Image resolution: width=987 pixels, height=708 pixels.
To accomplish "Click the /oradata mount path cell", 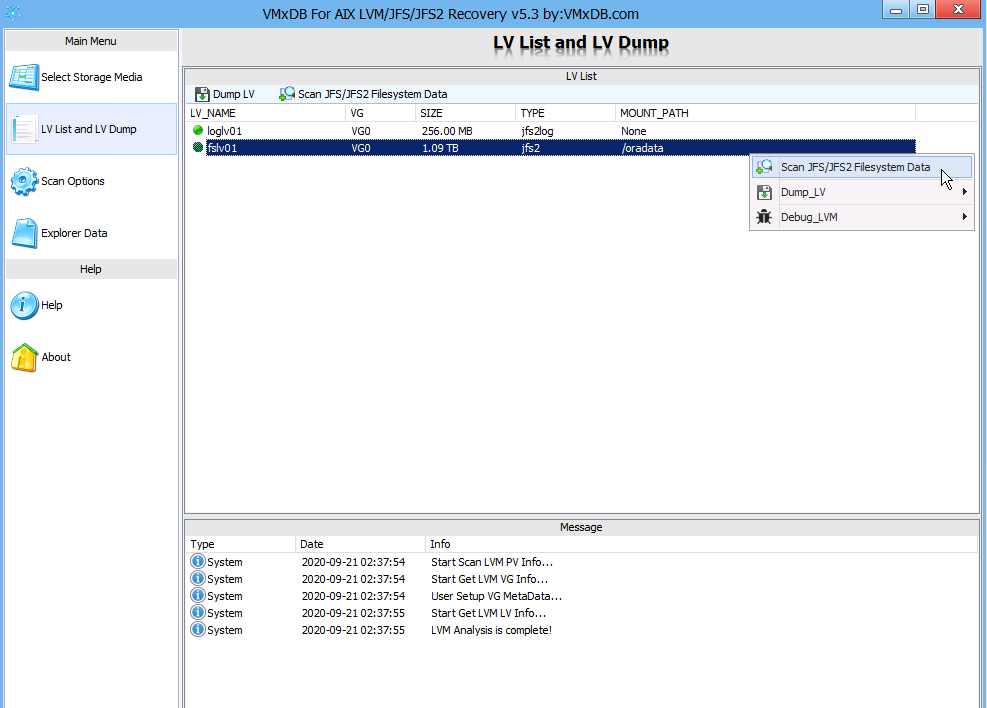I will (x=642, y=148).
